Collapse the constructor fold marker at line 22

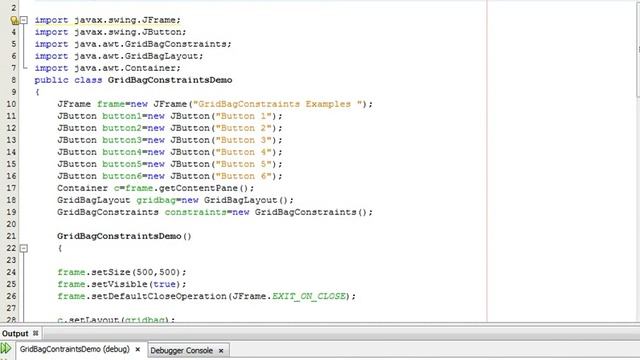point(24,248)
